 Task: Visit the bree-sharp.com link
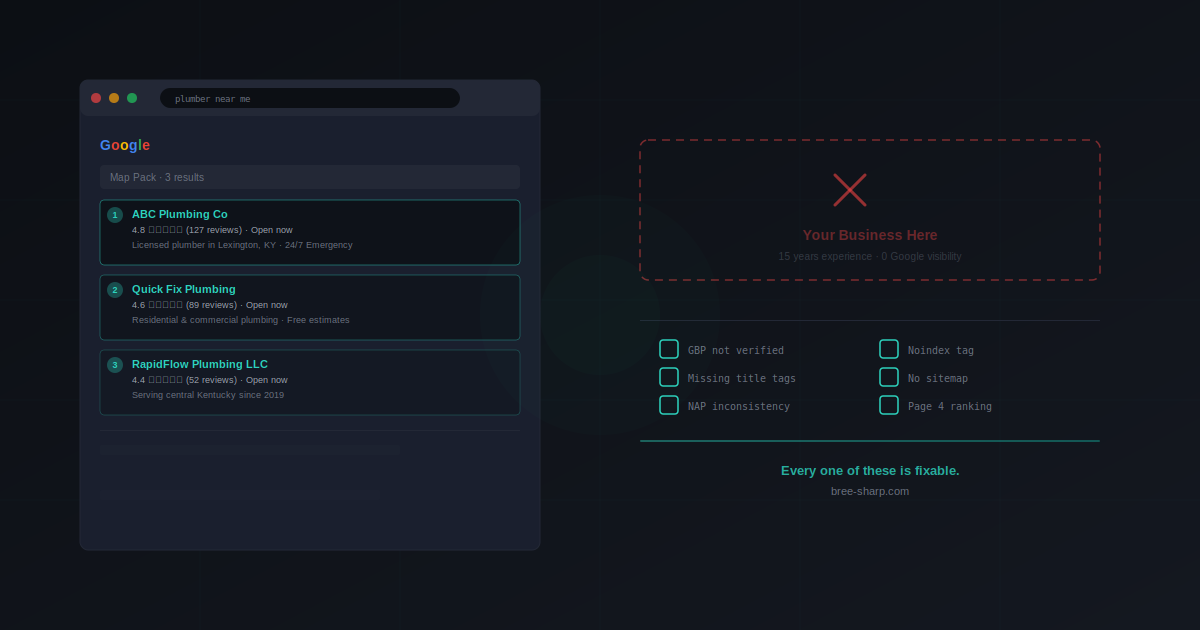coord(869,491)
